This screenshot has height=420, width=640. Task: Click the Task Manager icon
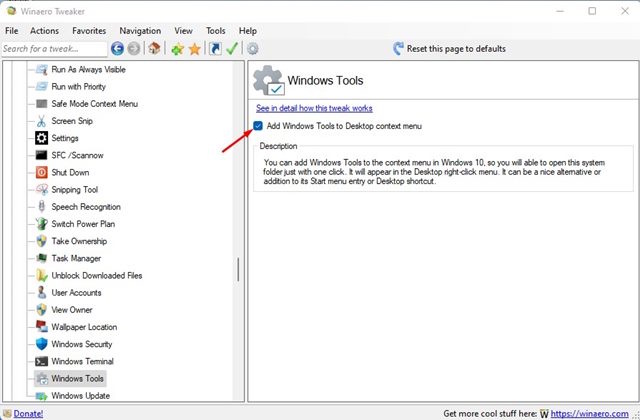pos(42,258)
